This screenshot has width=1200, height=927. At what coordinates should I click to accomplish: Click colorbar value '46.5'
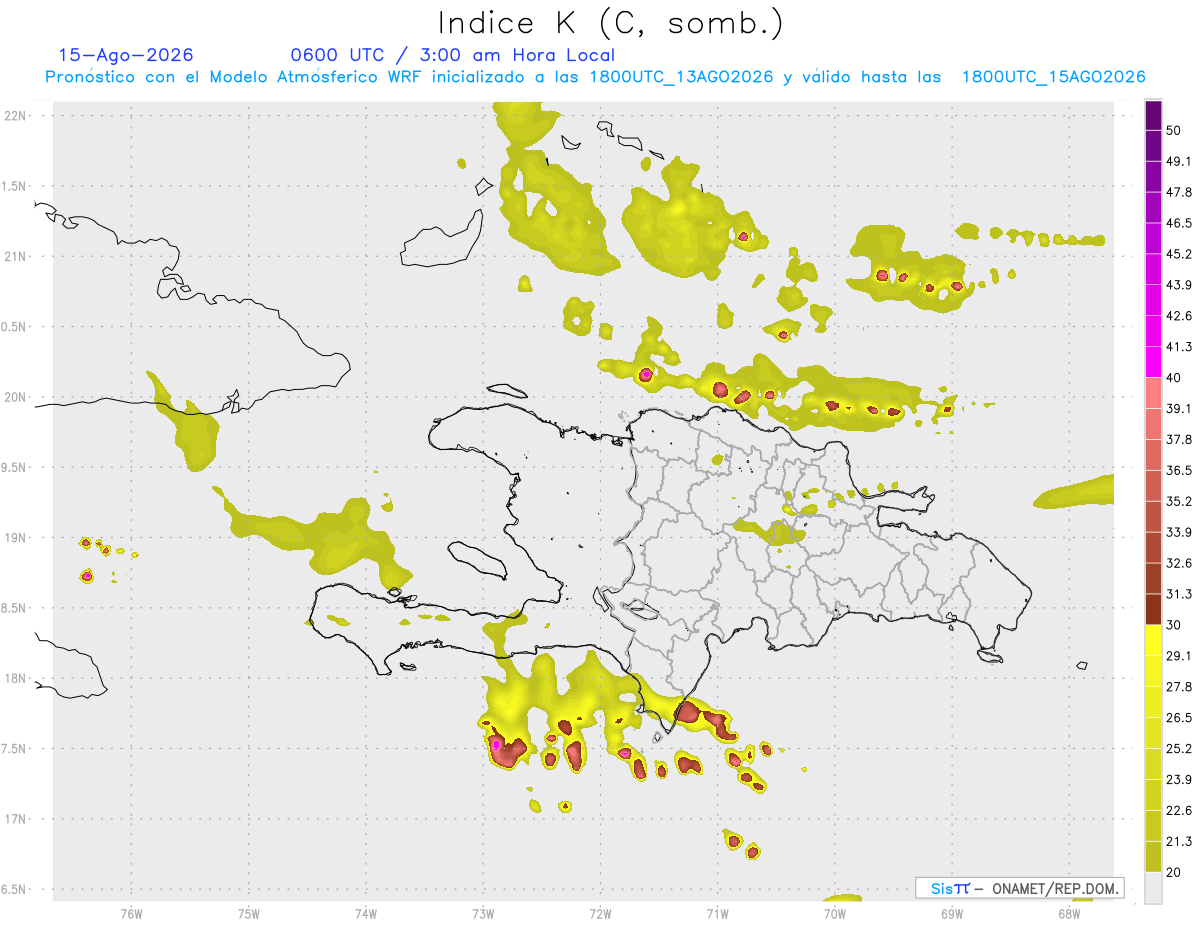click(1179, 223)
